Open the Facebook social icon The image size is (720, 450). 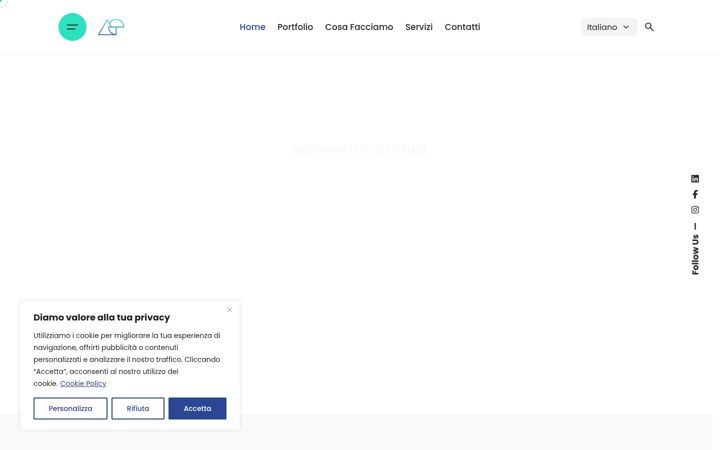(695, 194)
